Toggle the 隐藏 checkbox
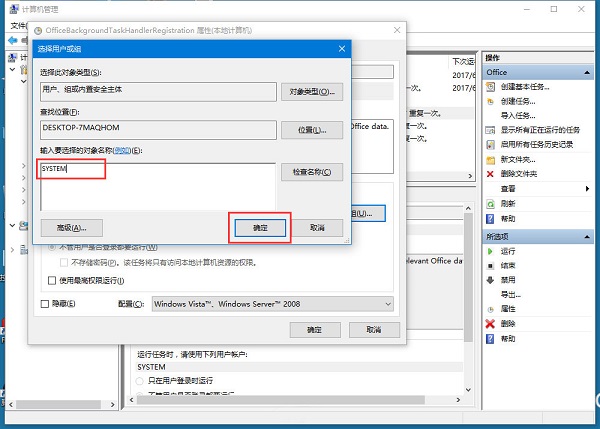This screenshot has height=429, width=600. [x=44, y=304]
